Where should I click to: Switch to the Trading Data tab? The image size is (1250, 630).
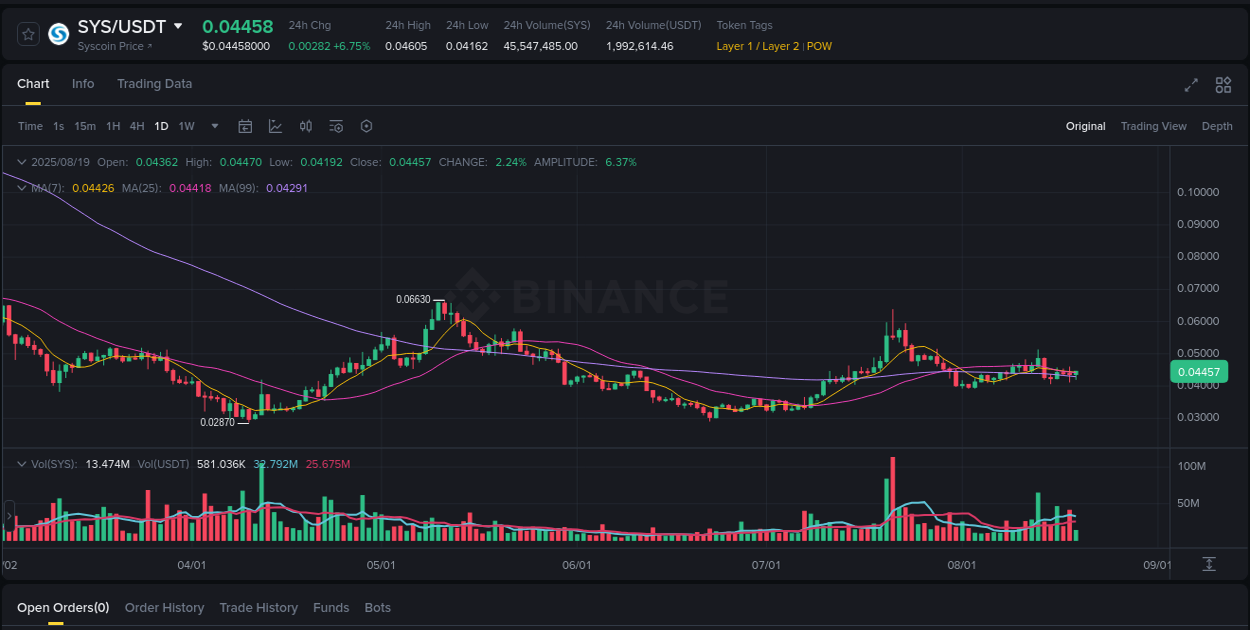coord(154,84)
